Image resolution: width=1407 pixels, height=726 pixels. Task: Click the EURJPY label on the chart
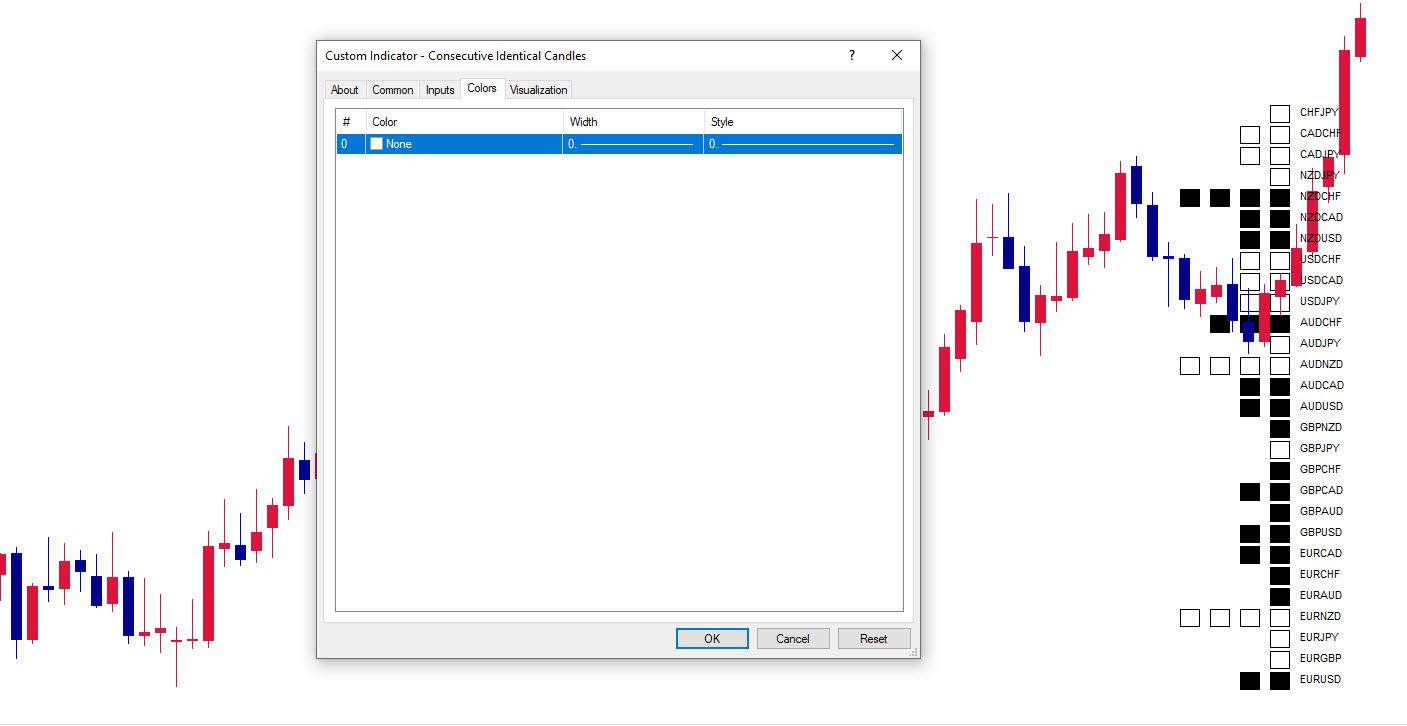point(1319,637)
